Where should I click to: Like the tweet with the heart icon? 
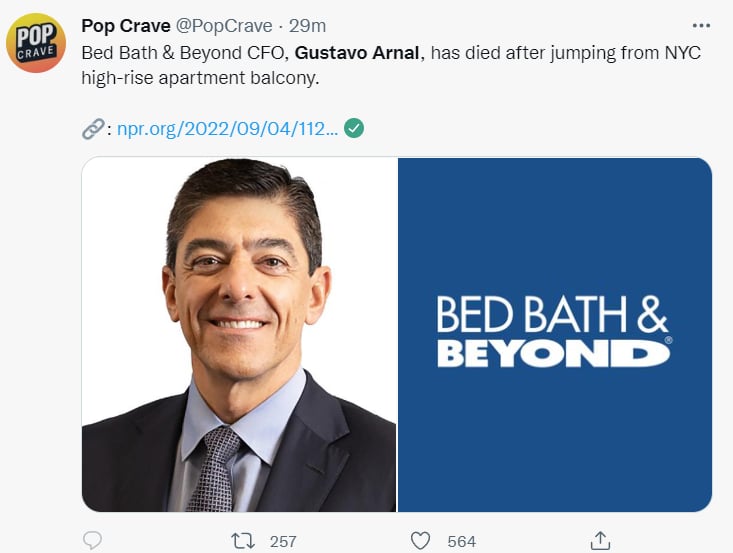(x=421, y=540)
